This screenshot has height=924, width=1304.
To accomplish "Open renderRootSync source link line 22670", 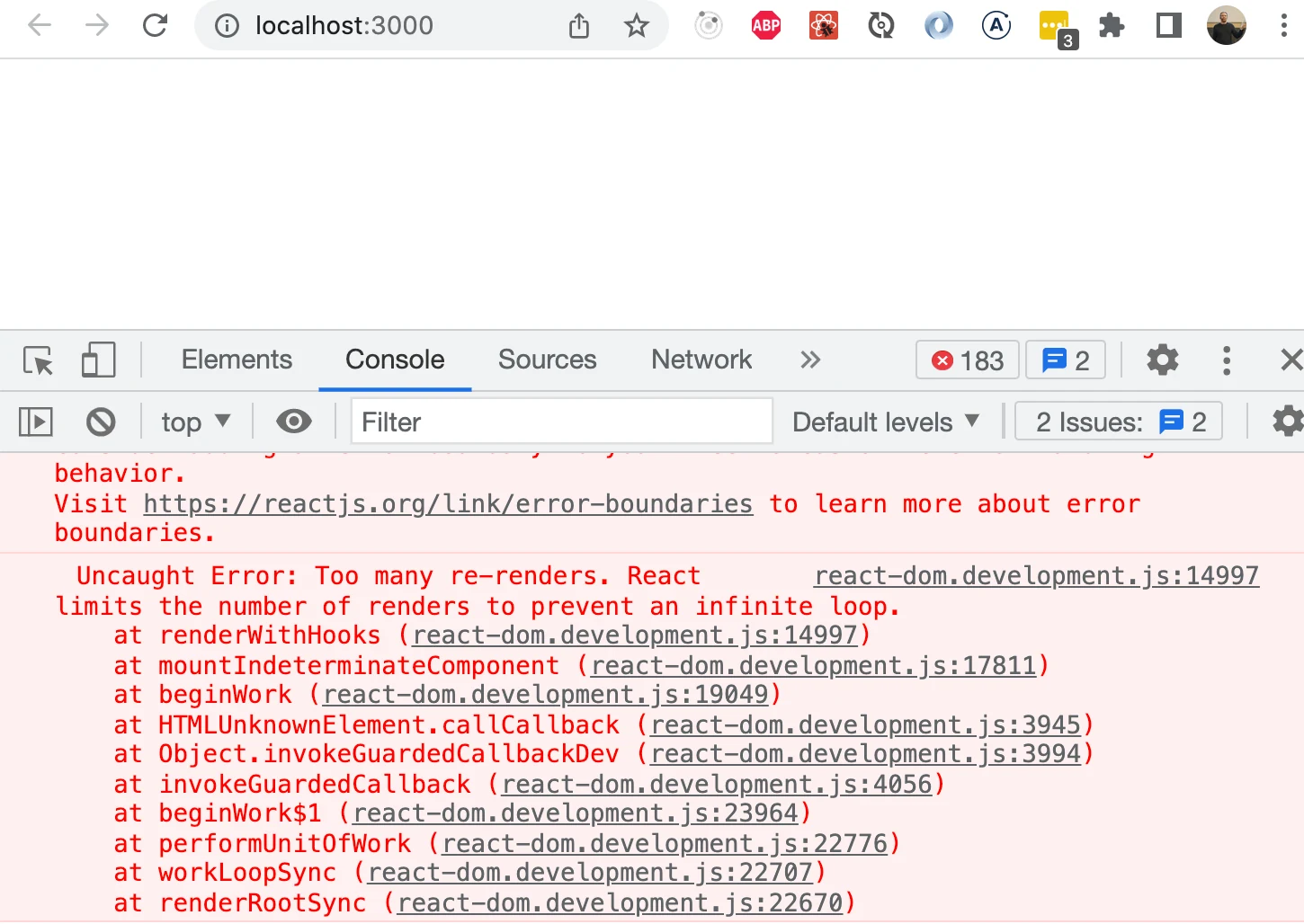I will [621, 902].
